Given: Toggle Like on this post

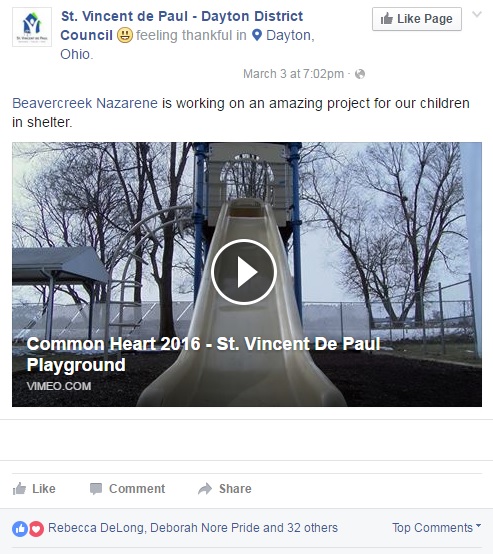Looking at the screenshot, I should tap(34, 489).
